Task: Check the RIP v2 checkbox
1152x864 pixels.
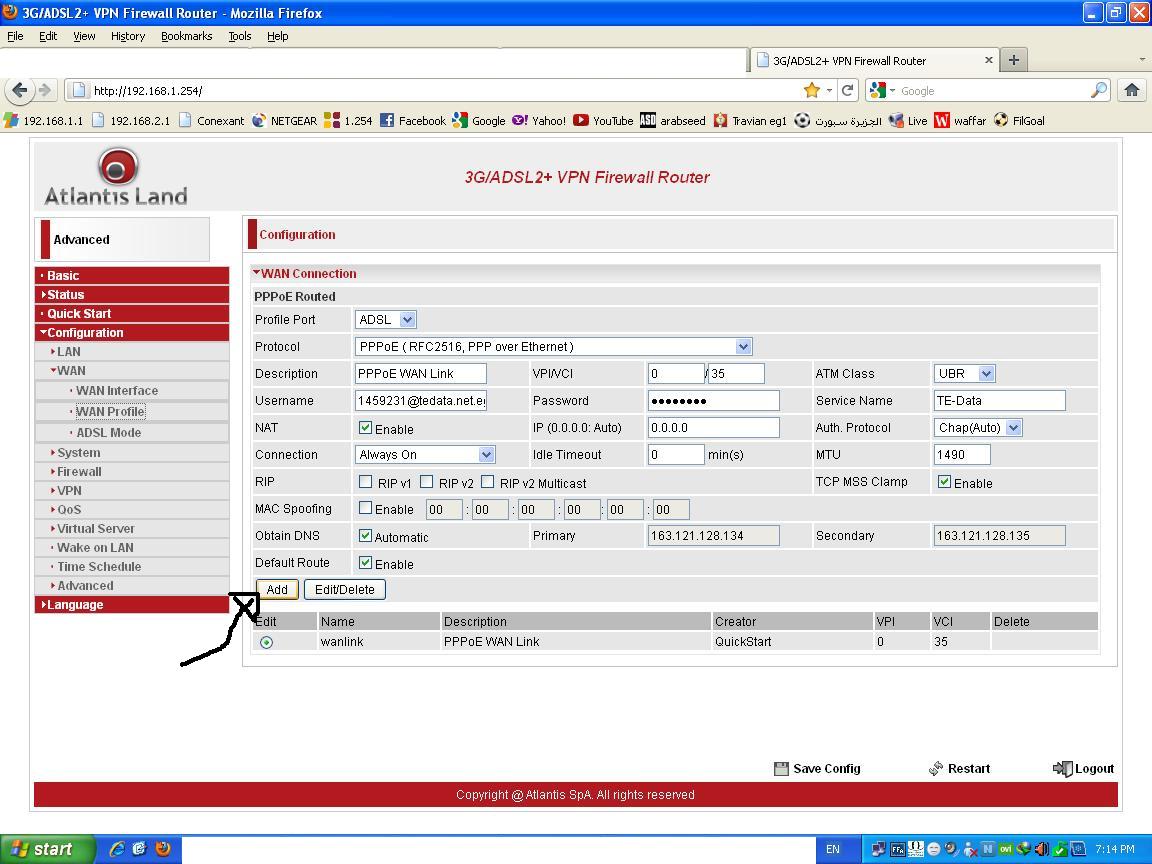Action: point(426,482)
